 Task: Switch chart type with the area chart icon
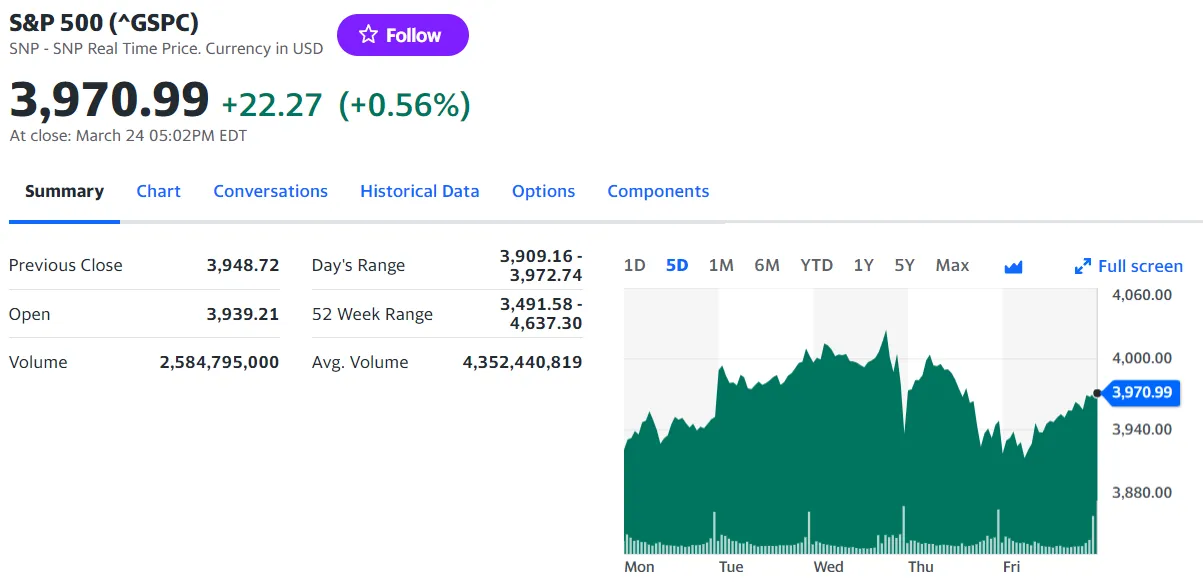[1013, 266]
